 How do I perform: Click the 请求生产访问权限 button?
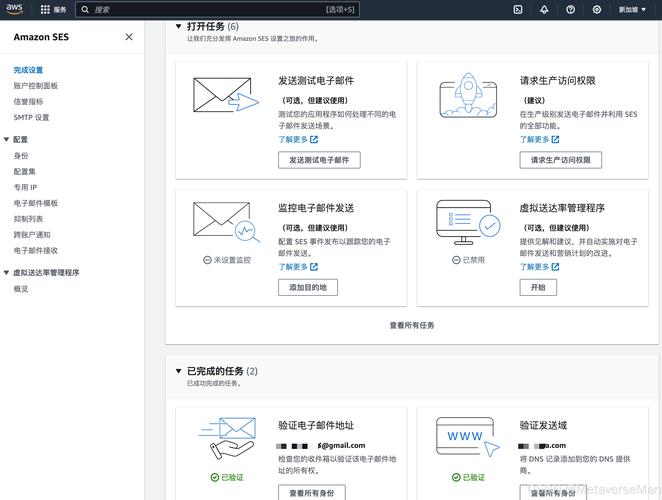pos(561,160)
